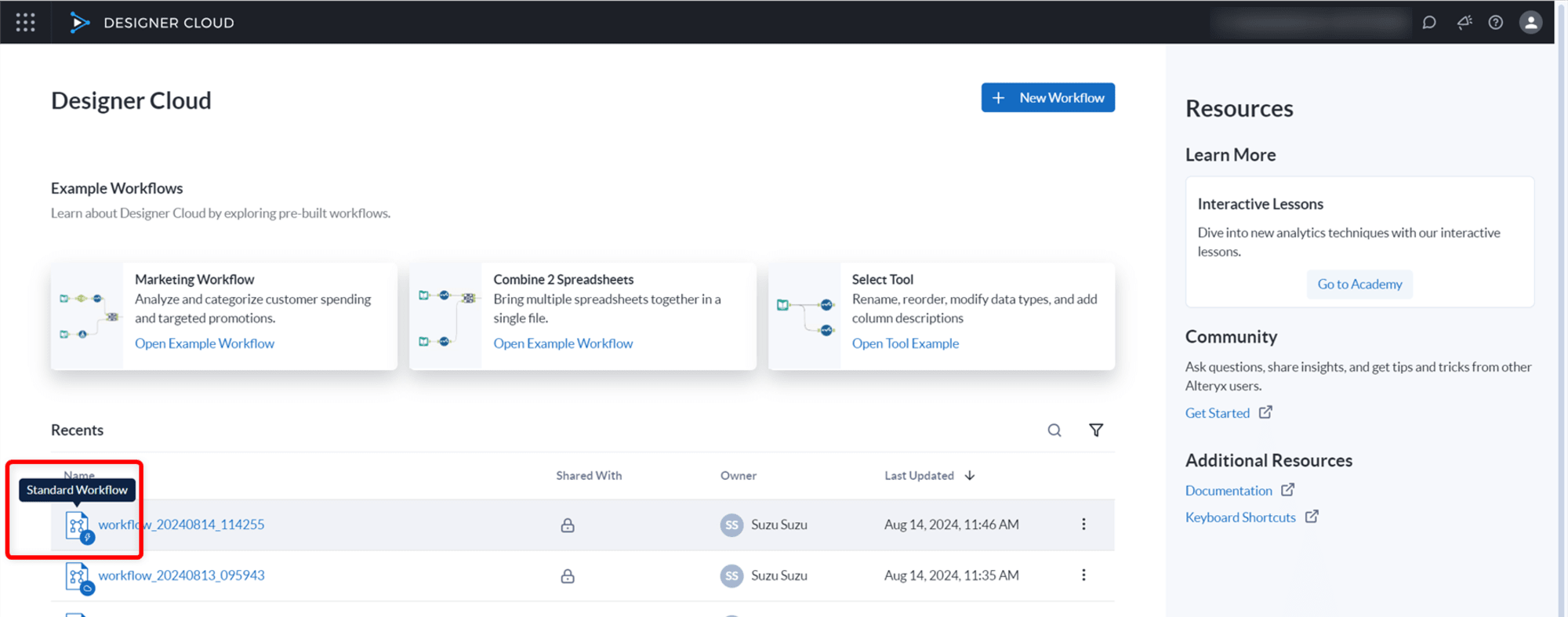Viewport: 1568px width, 617px height.
Task: Click the Aug 14, 2024, 11:46 AM cell
Action: point(952,524)
